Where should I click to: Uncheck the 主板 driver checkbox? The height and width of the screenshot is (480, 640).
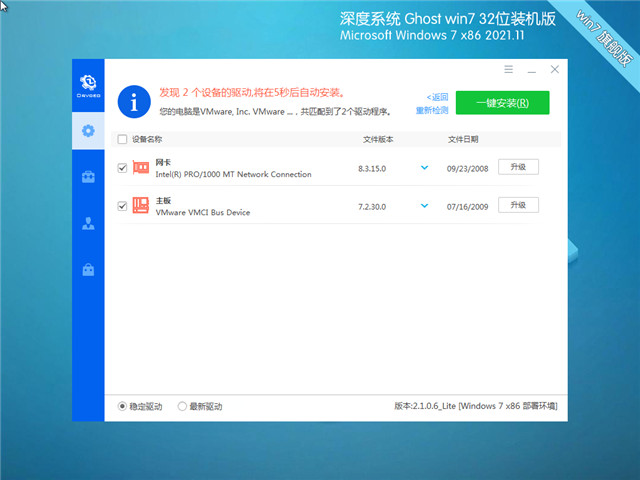pyautogui.click(x=122, y=206)
